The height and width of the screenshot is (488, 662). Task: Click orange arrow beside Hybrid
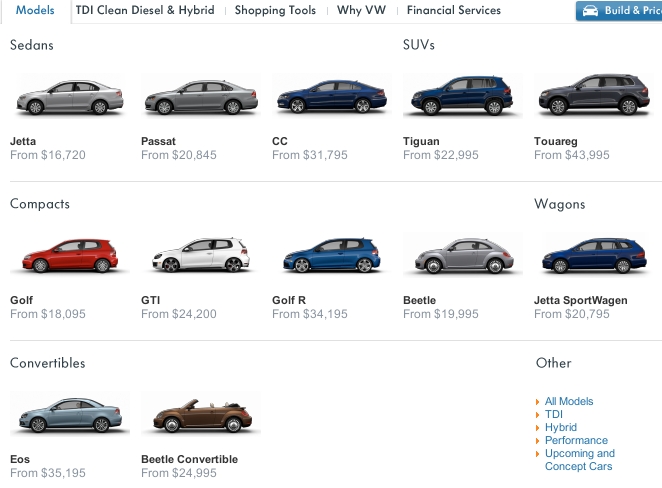537,428
